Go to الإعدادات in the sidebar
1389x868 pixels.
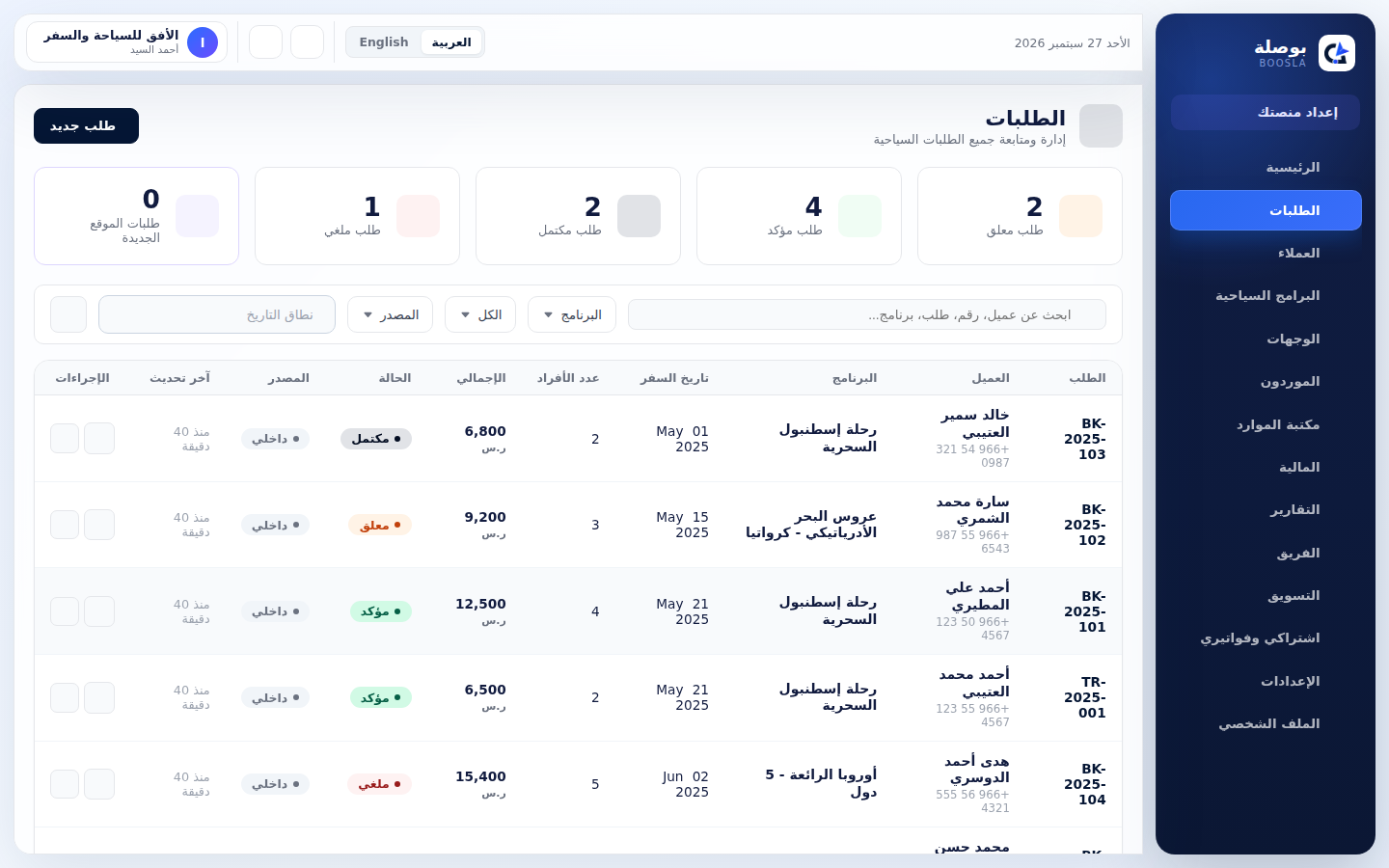(1266, 682)
